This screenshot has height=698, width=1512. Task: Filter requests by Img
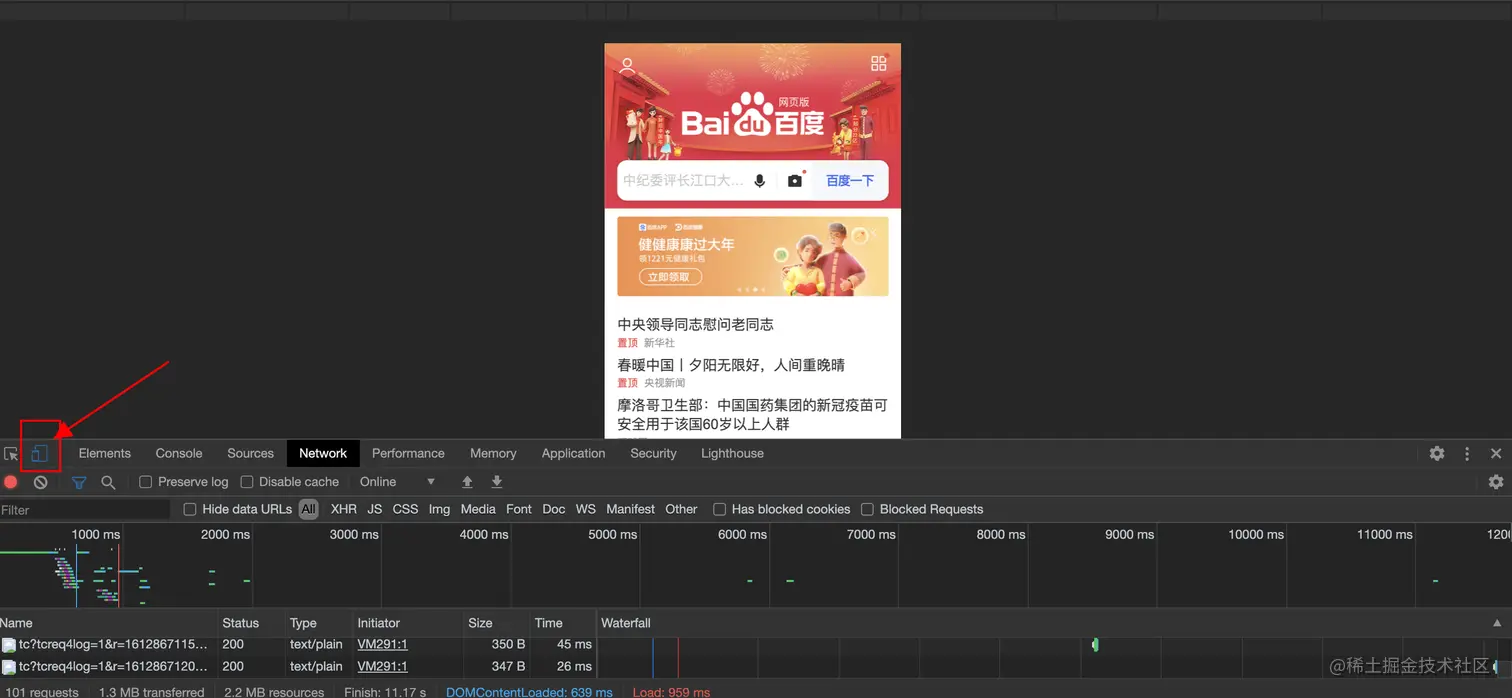click(x=439, y=509)
